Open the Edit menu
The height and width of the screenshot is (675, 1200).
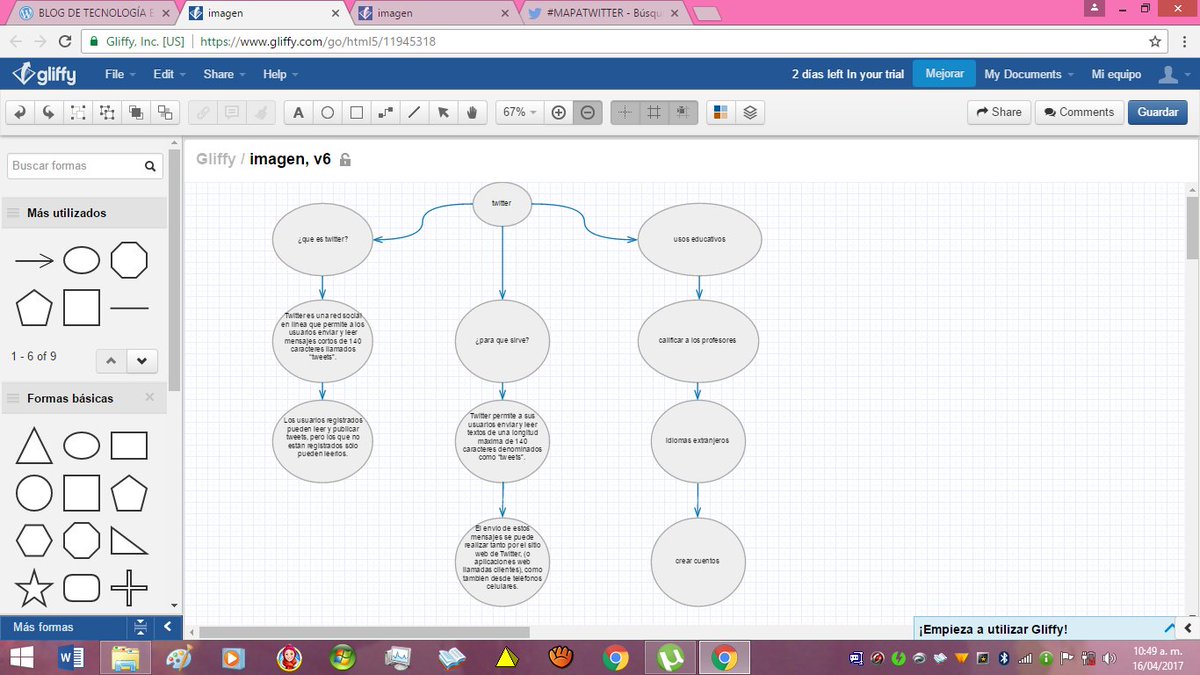pos(168,74)
